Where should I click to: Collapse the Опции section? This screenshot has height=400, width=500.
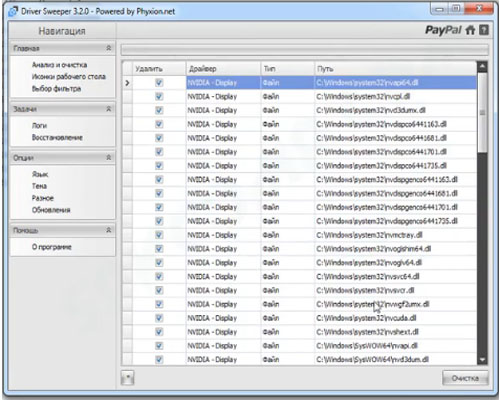click(x=109, y=157)
